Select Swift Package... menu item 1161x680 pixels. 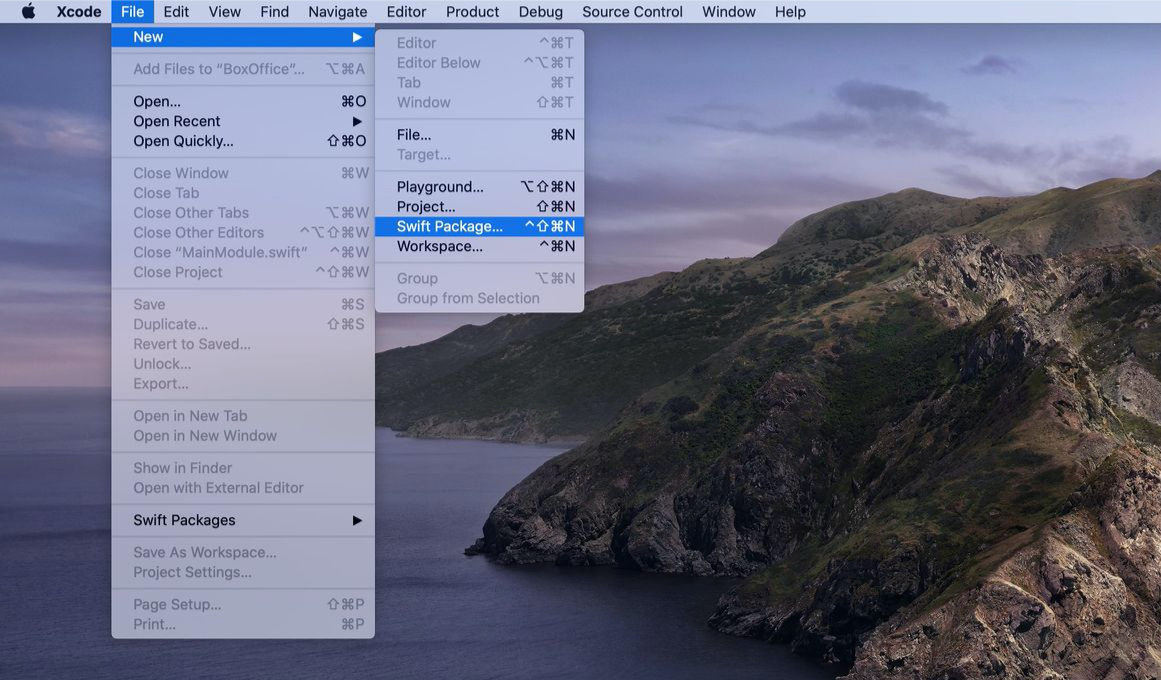pyautogui.click(x=479, y=227)
